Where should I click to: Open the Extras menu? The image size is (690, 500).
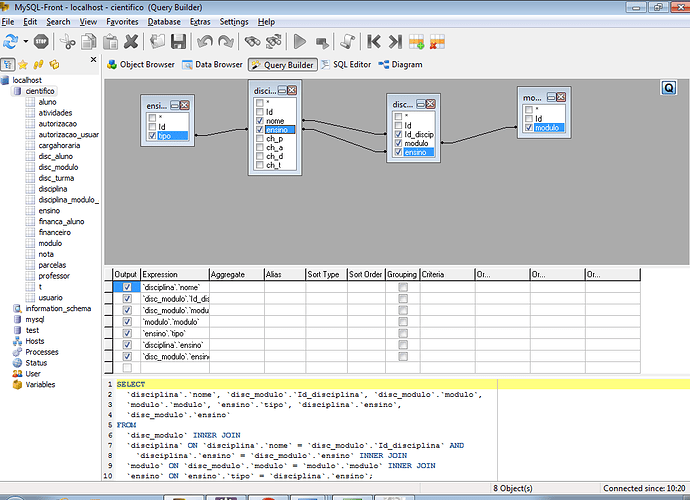(200, 22)
